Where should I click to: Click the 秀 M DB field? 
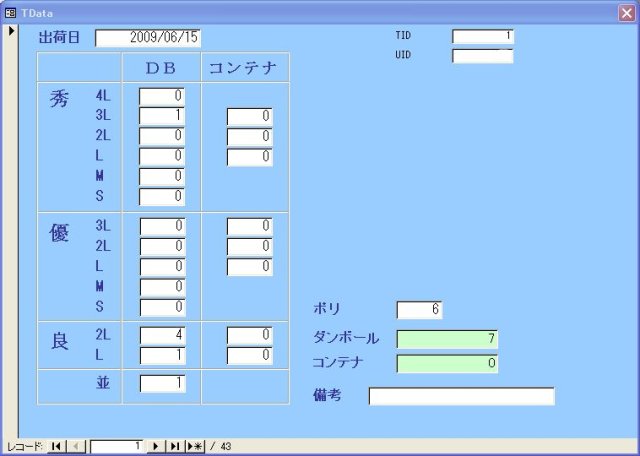coord(162,176)
